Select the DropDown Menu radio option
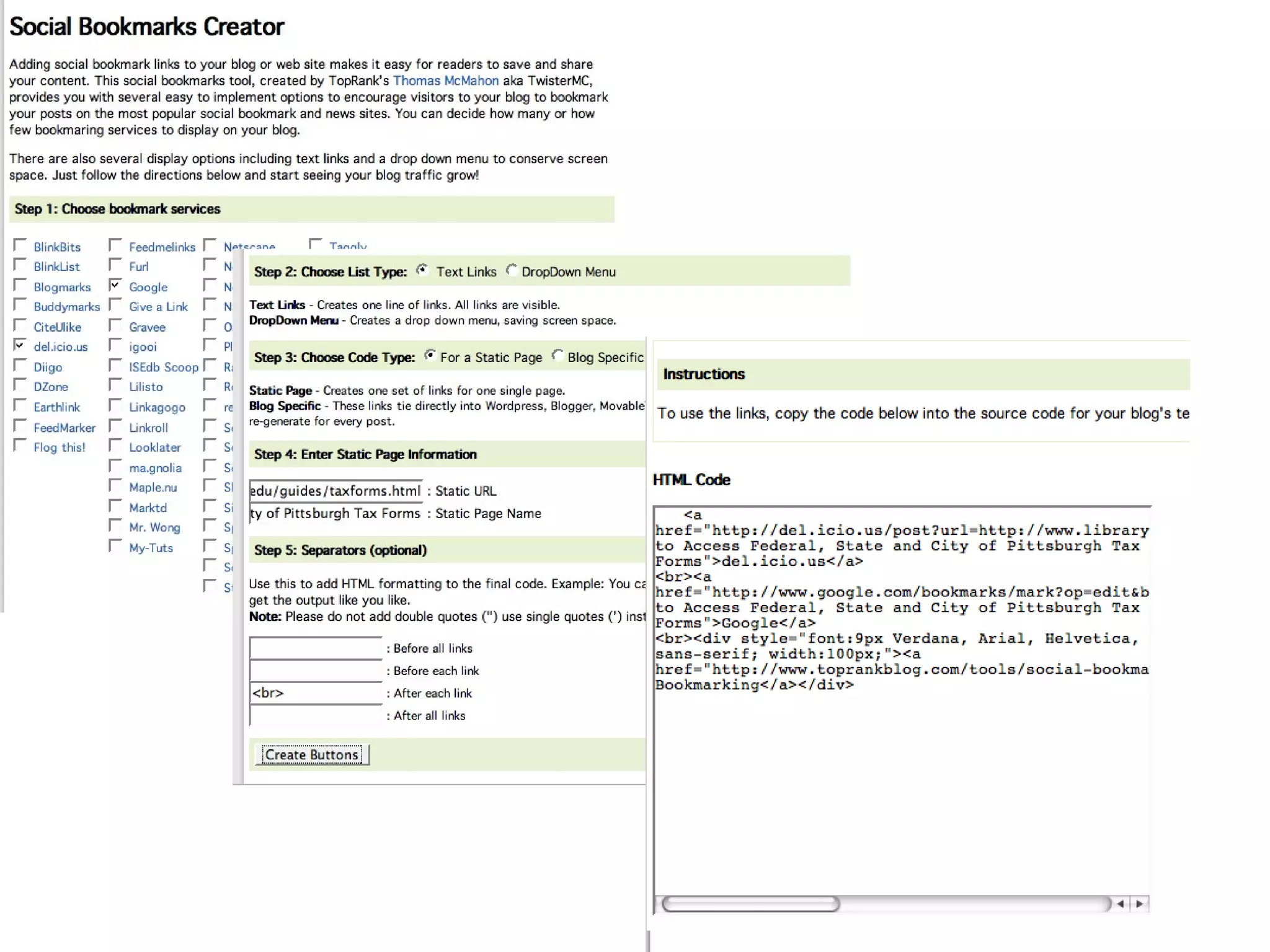The width and height of the screenshot is (1270, 952). (x=512, y=270)
